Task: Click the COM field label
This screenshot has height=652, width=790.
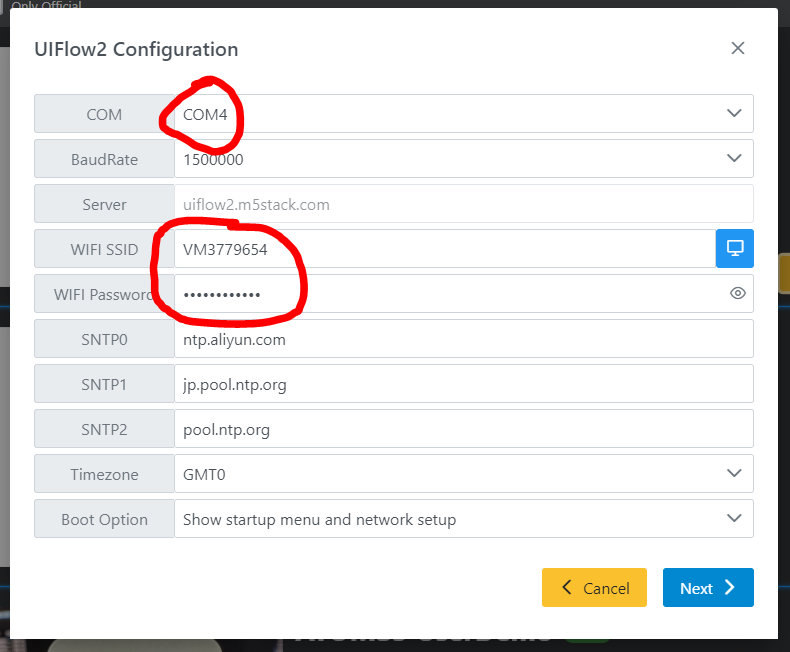Action: pyautogui.click(x=104, y=114)
